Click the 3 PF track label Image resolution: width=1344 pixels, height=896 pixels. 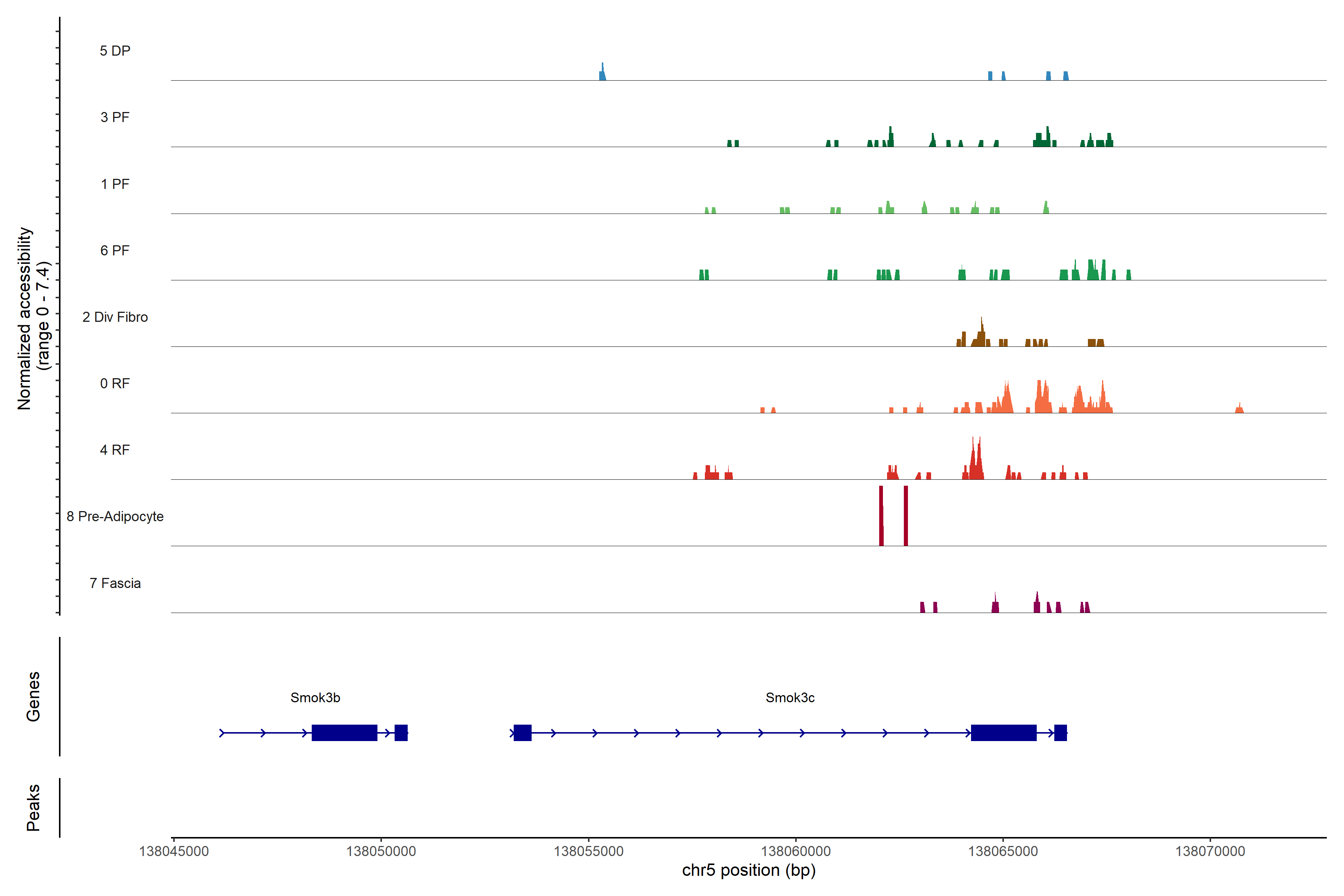pyautogui.click(x=115, y=117)
